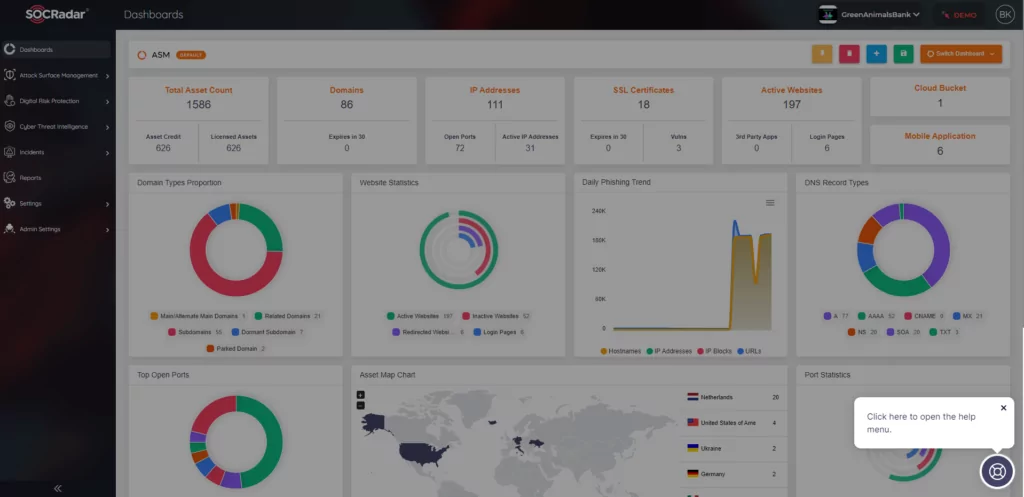Open the Switch Dashboard dropdown
1024x497 pixels.
tap(961, 54)
